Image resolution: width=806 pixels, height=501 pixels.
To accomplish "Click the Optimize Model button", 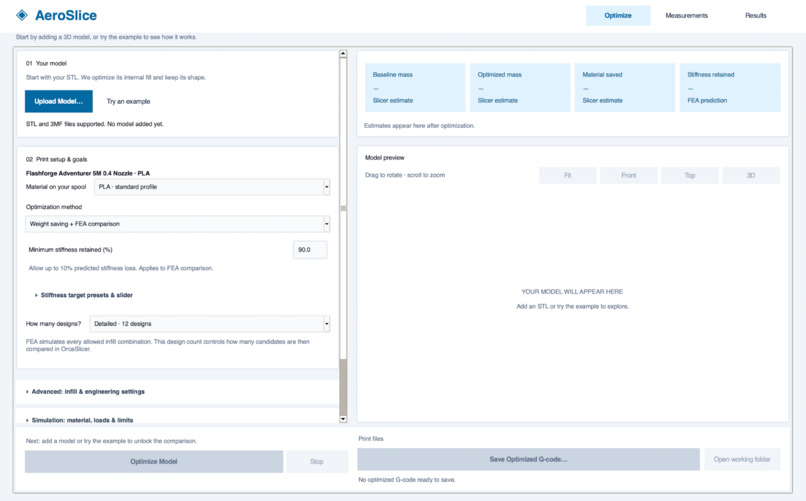I will pos(154,461).
